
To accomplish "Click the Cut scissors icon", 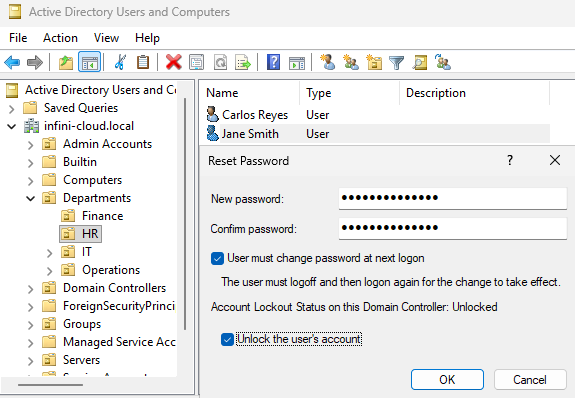I will (120, 62).
